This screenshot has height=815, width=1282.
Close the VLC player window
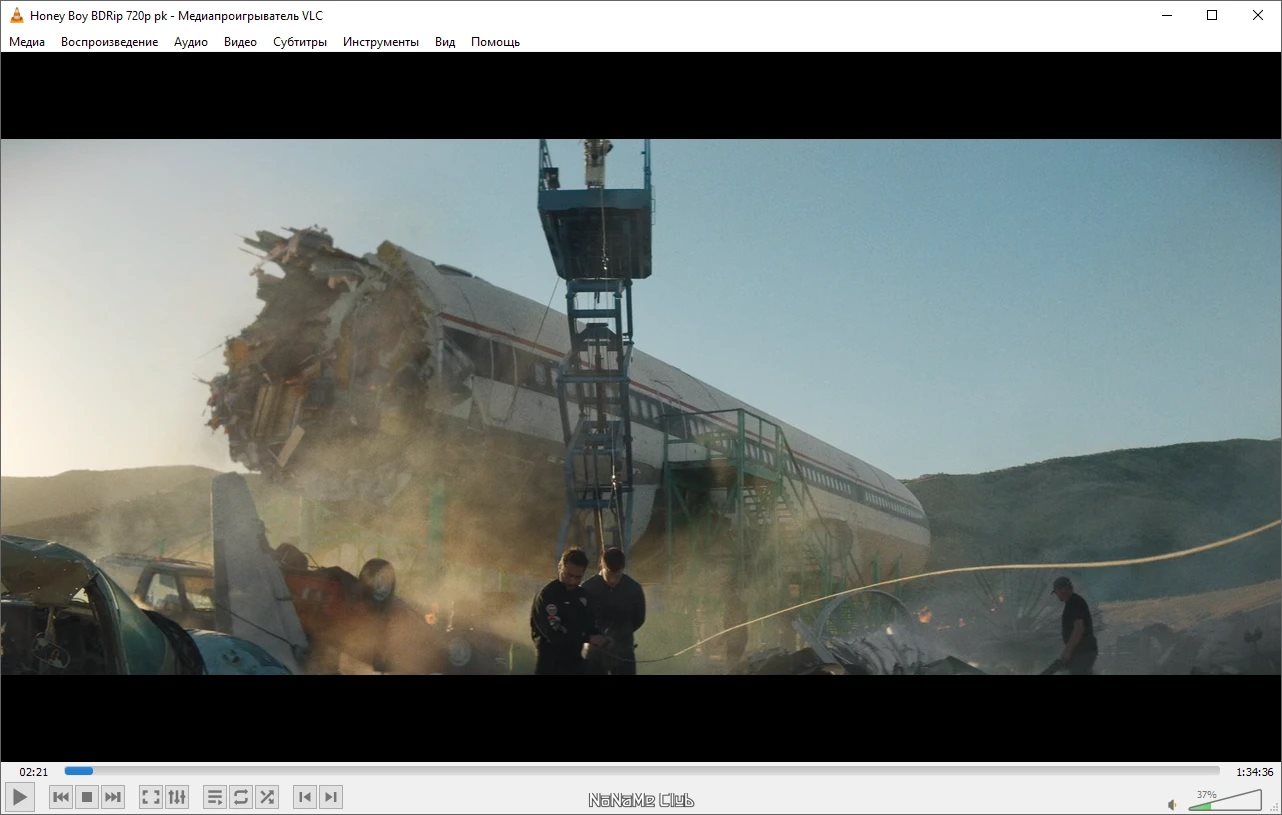pos(1258,15)
